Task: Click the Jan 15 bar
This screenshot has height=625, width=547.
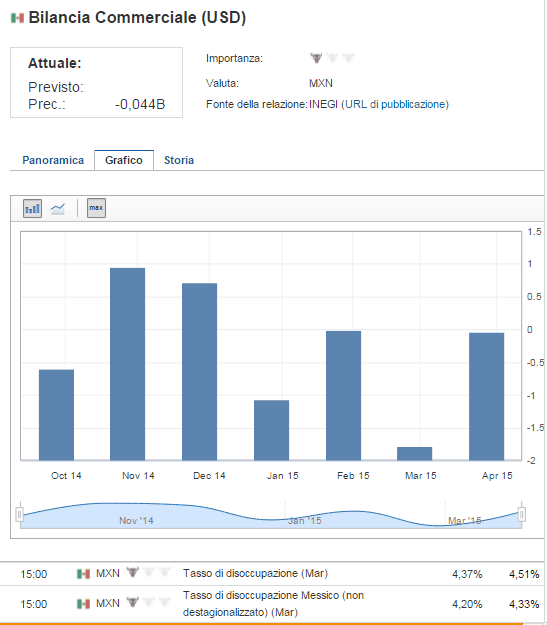Action: (x=272, y=430)
